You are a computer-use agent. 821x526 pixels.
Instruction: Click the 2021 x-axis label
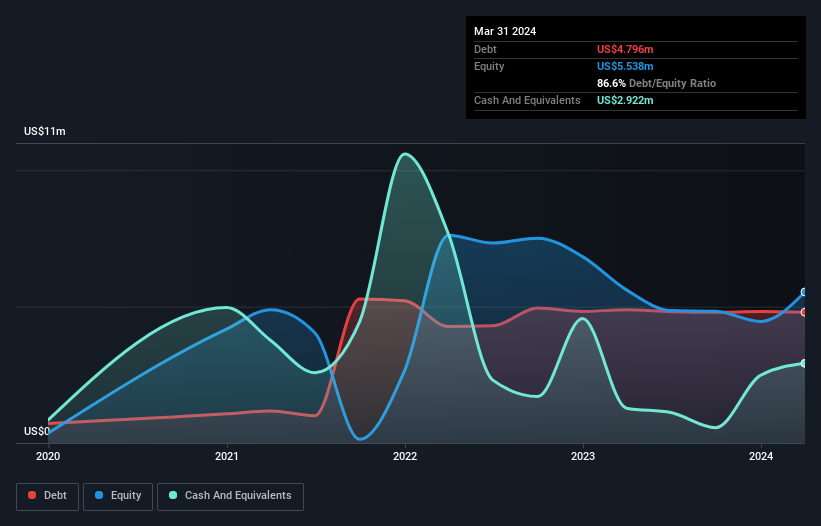(227, 456)
